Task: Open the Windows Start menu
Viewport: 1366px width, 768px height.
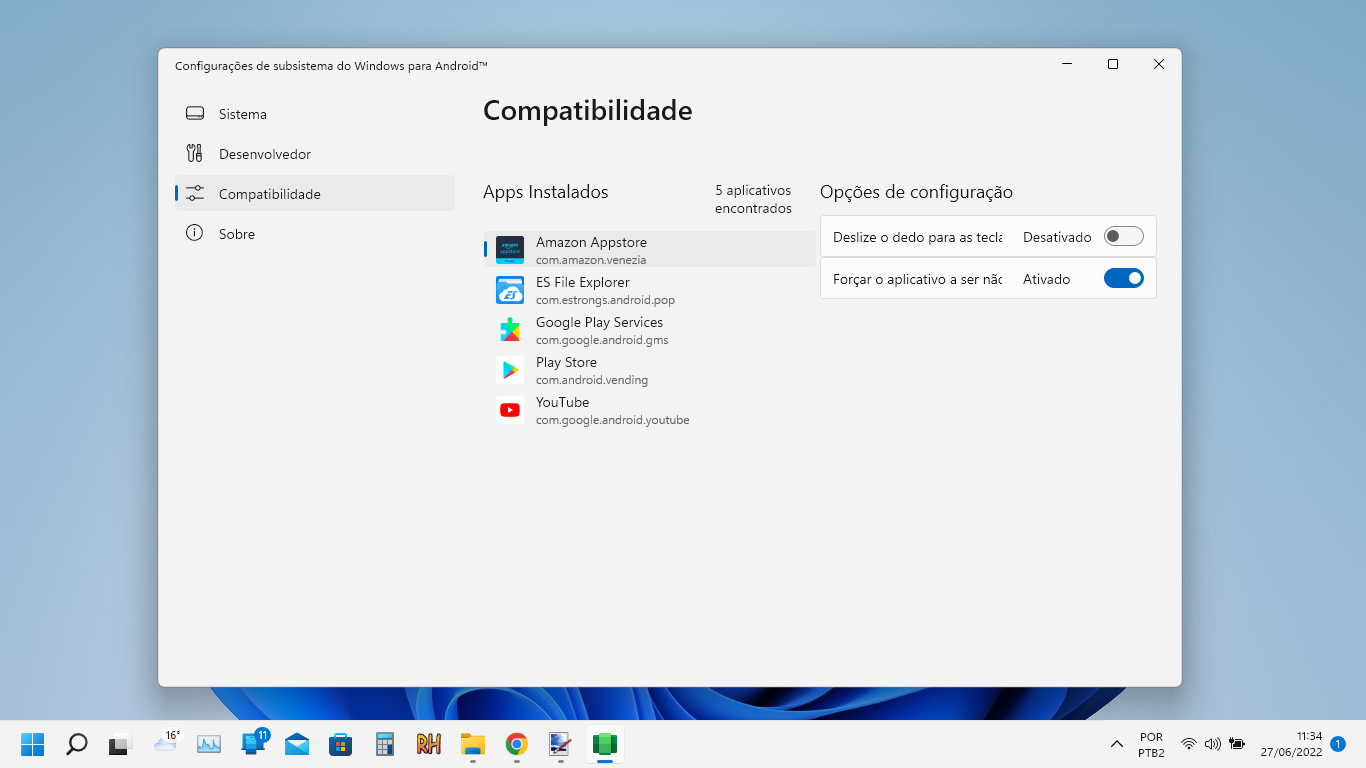Action: pyautogui.click(x=33, y=744)
